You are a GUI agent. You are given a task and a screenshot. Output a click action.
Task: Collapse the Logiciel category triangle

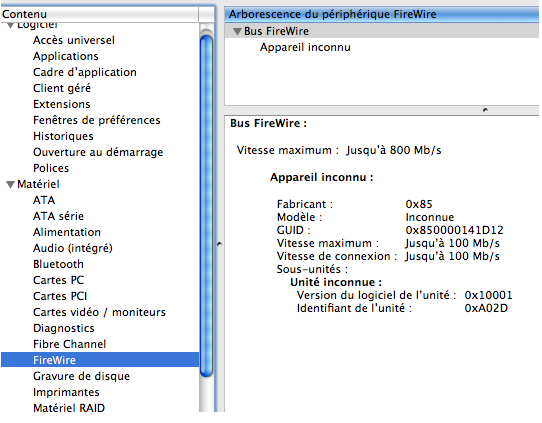[x=10, y=25]
